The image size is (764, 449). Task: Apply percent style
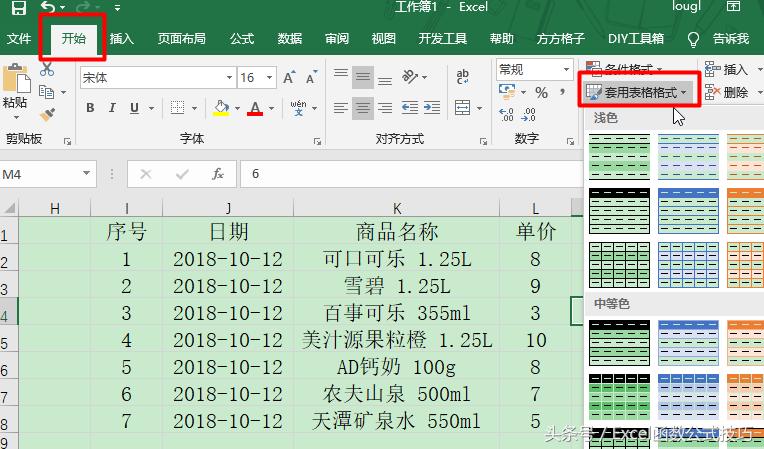[x=541, y=92]
